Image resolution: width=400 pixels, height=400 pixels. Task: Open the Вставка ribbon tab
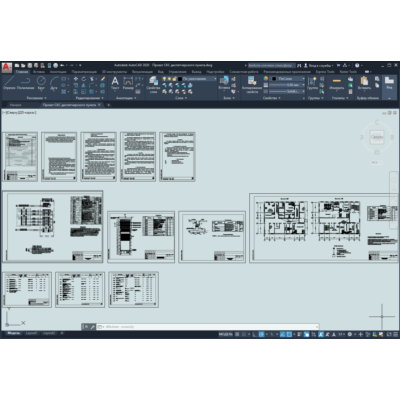tap(39, 72)
